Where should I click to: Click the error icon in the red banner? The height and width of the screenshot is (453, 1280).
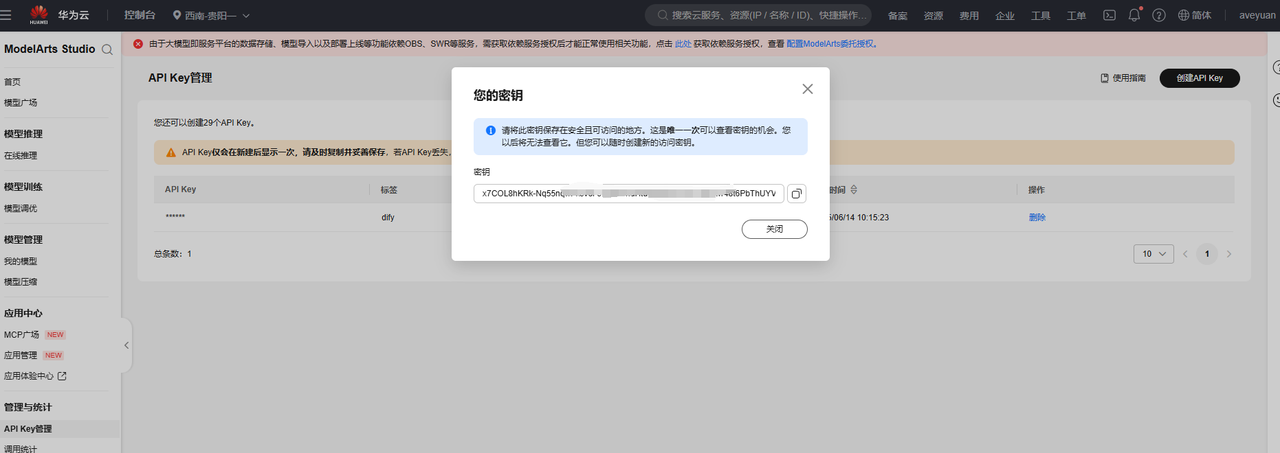[138, 44]
